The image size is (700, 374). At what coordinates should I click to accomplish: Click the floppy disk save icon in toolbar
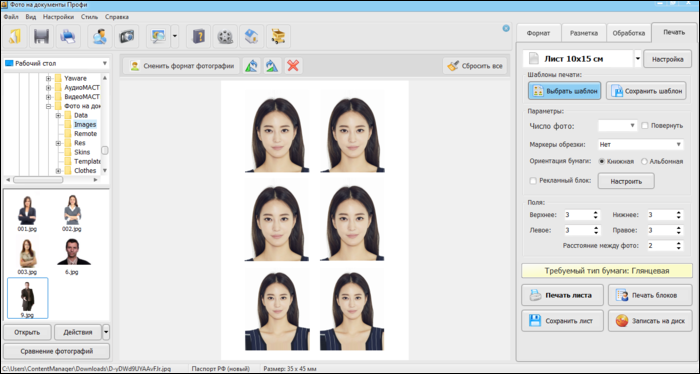[x=42, y=37]
